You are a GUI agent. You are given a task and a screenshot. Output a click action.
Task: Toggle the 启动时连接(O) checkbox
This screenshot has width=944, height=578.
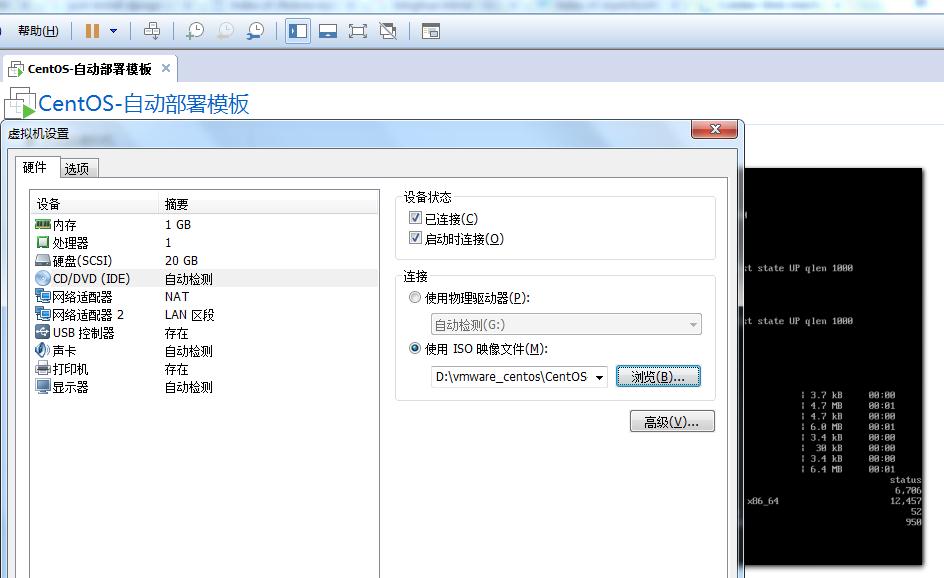coord(415,238)
